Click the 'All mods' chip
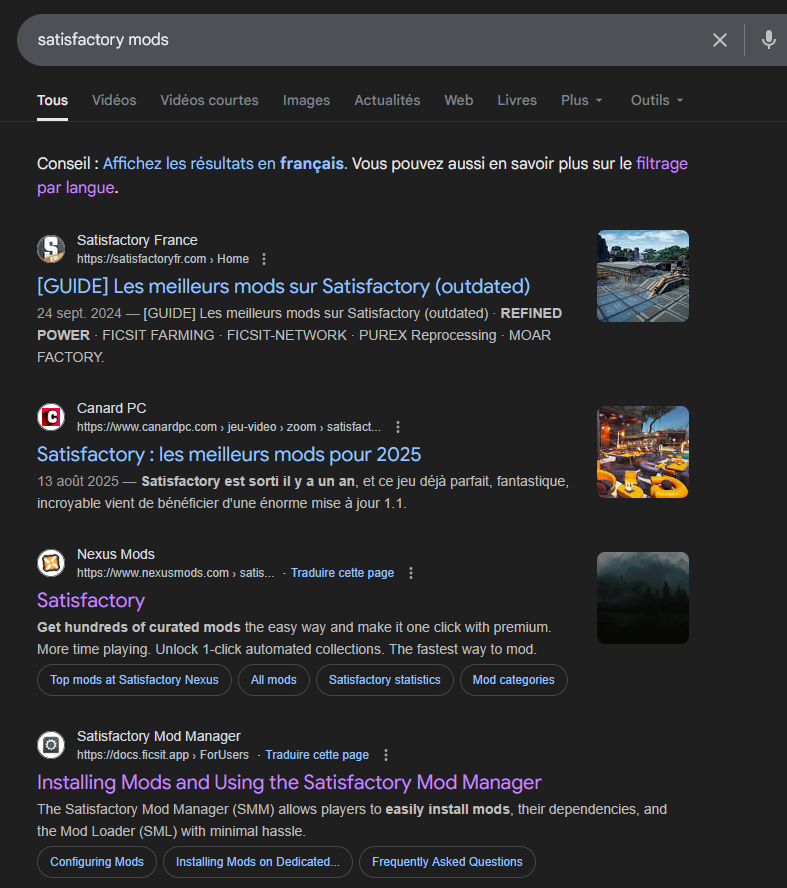Screen dimensions: 787x888 click(x=273, y=680)
